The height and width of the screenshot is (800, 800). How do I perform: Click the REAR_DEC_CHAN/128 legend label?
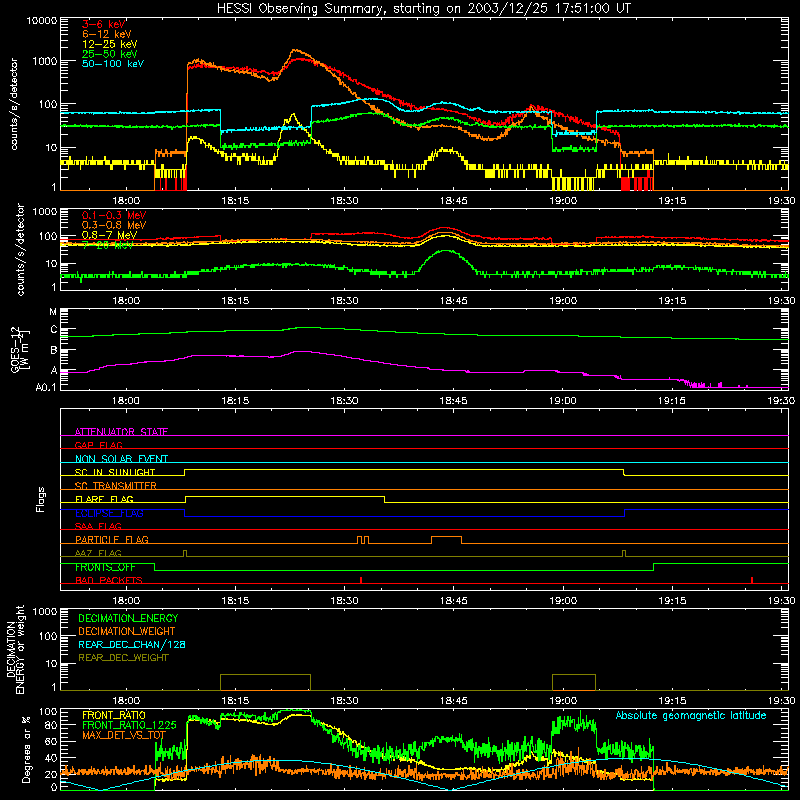point(132,644)
